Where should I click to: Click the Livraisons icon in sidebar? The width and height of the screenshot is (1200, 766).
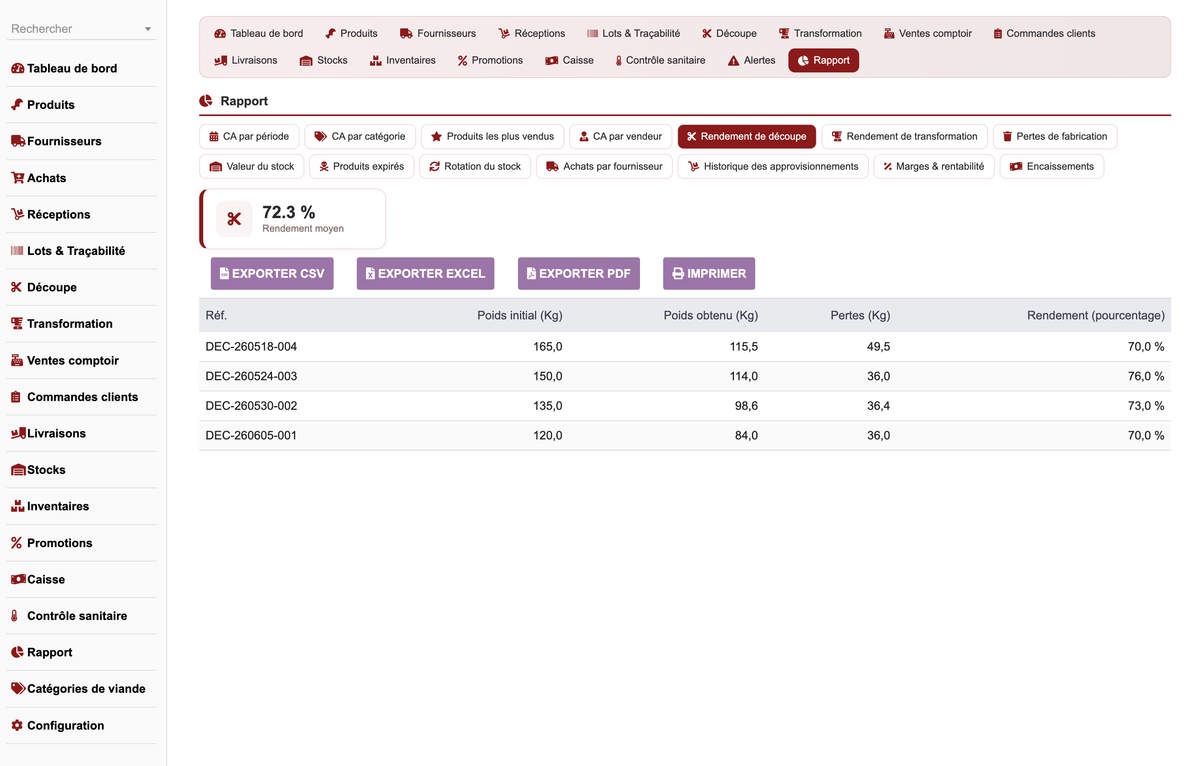[x=18, y=434]
